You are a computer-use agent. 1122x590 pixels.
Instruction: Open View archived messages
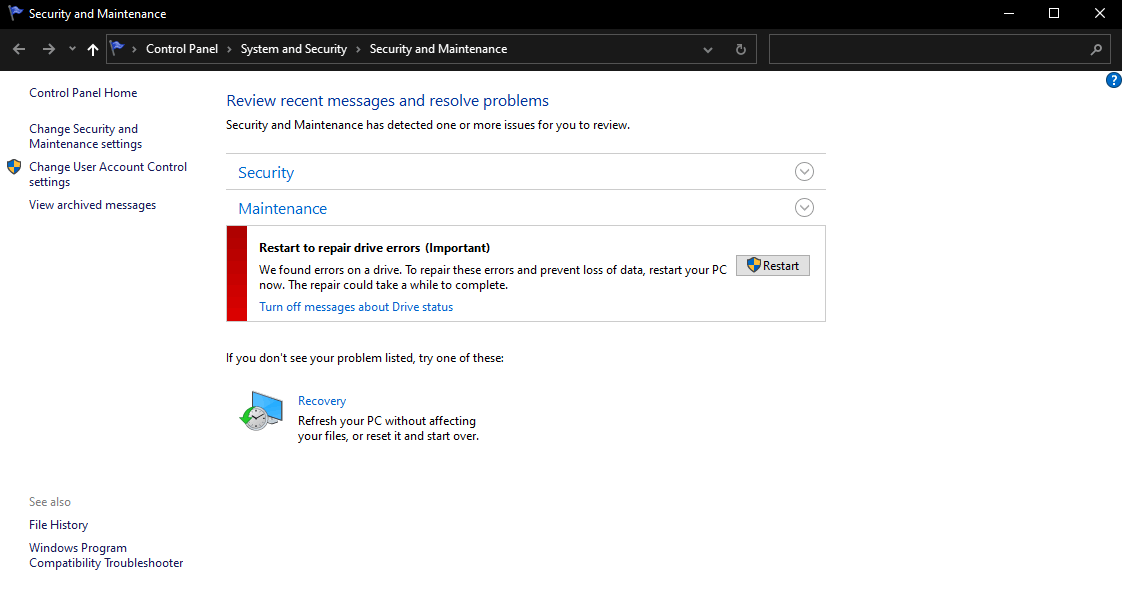click(92, 205)
